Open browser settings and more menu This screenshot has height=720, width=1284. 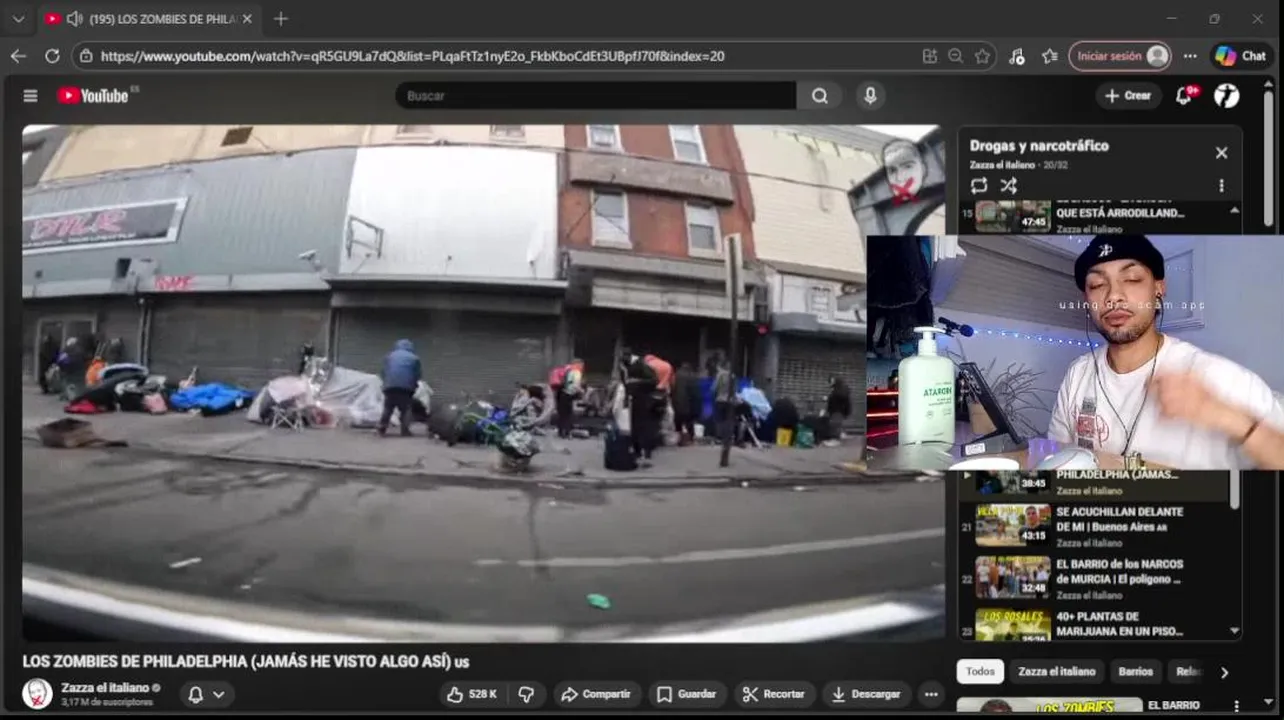pyautogui.click(x=1190, y=56)
